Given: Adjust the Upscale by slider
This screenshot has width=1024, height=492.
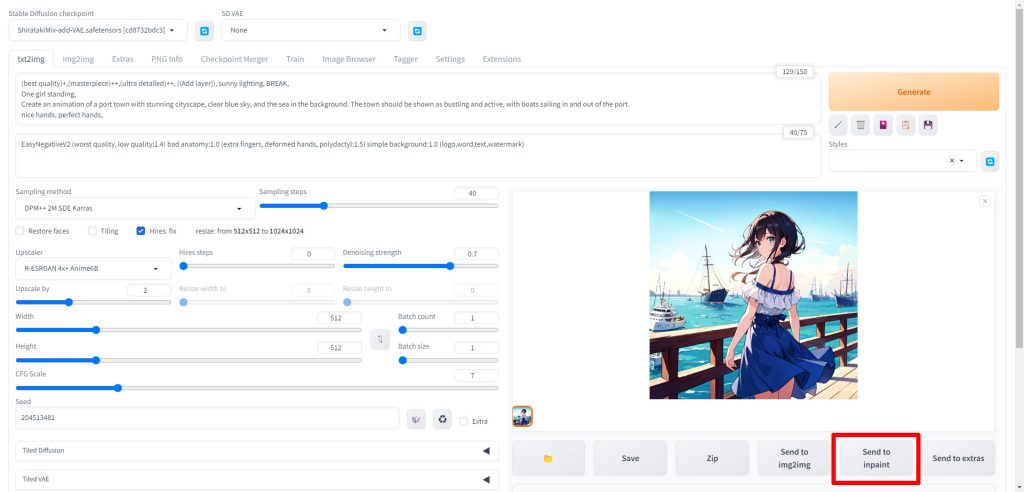Looking at the screenshot, I should 93,303.
